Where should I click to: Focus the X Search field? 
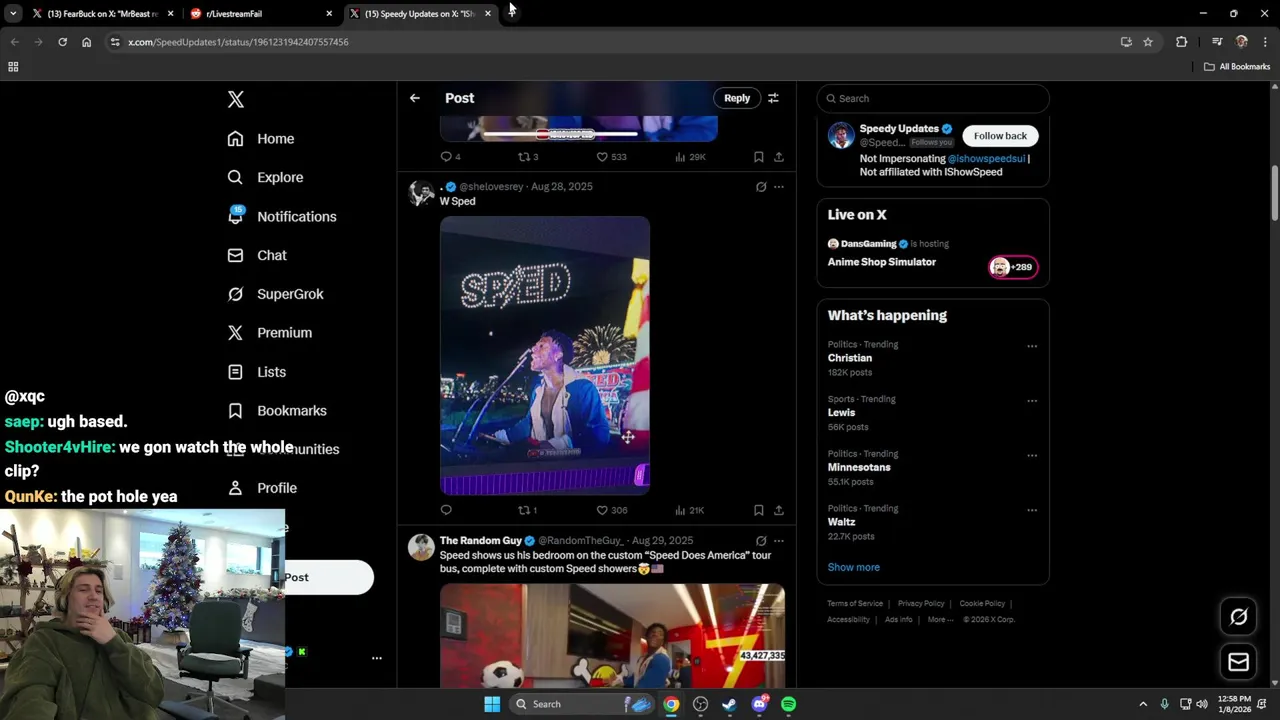[933, 98]
